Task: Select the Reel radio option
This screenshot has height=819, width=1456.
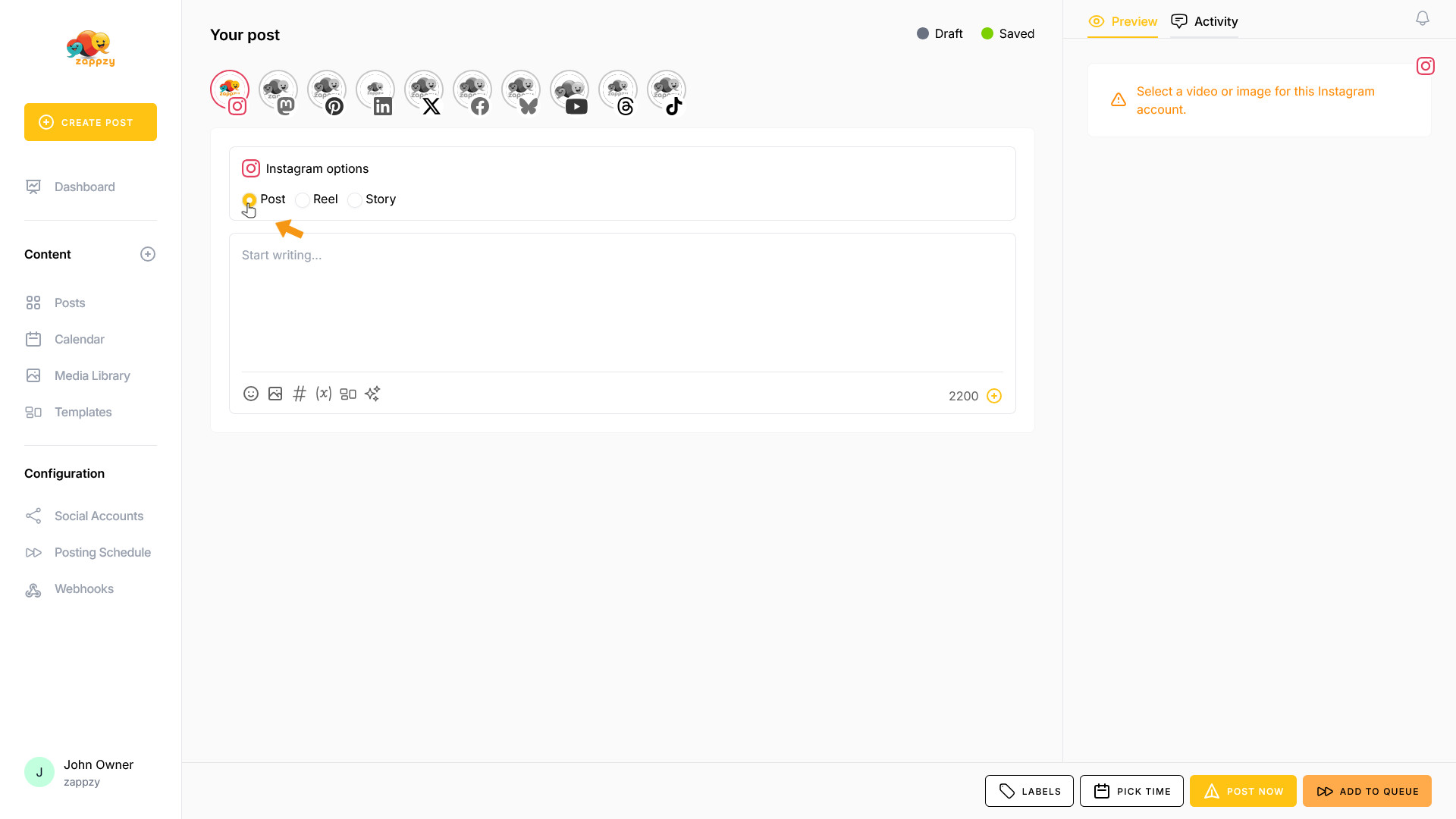Action: pyautogui.click(x=303, y=200)
